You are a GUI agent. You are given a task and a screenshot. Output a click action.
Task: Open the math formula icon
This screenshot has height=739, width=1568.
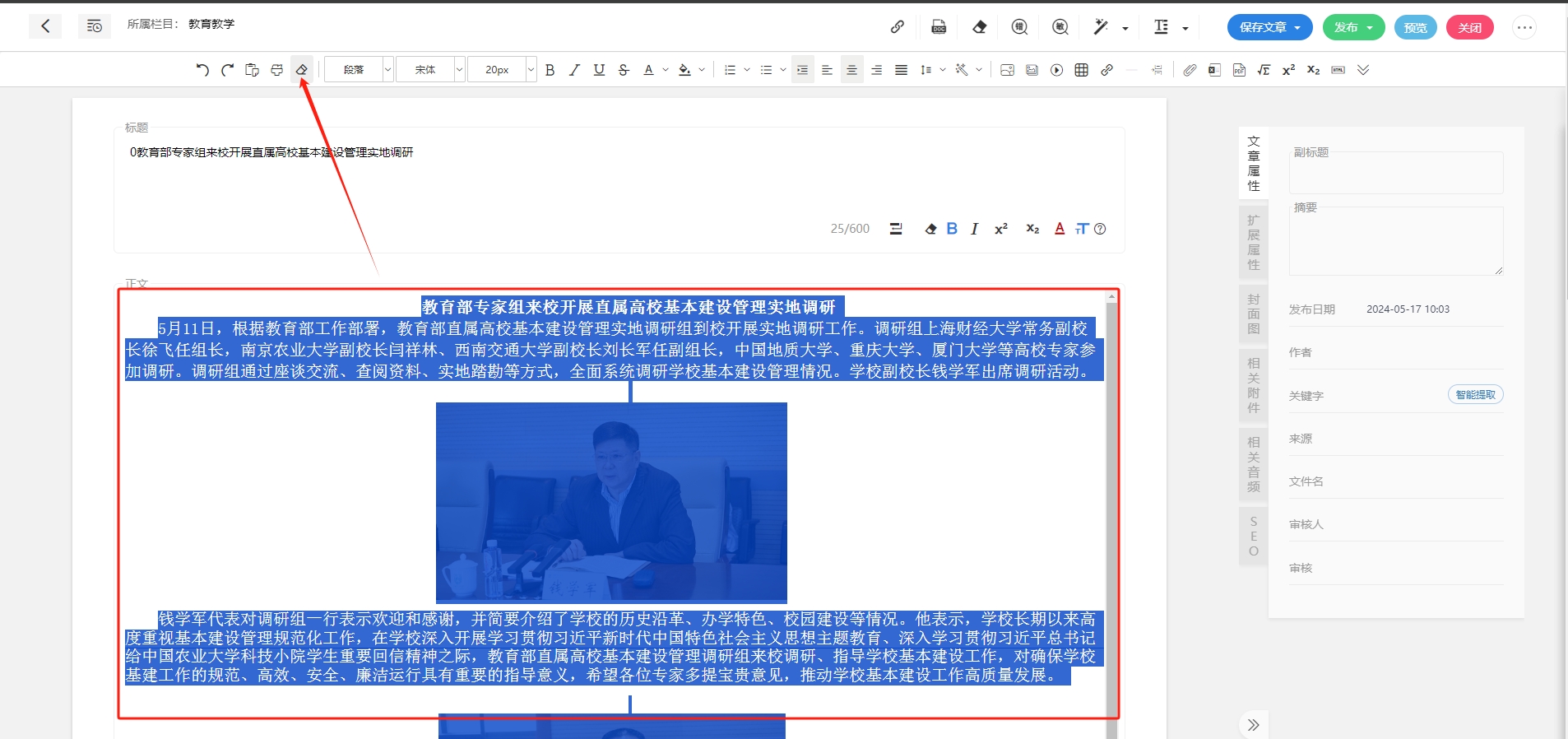(x=1264, y=70)
